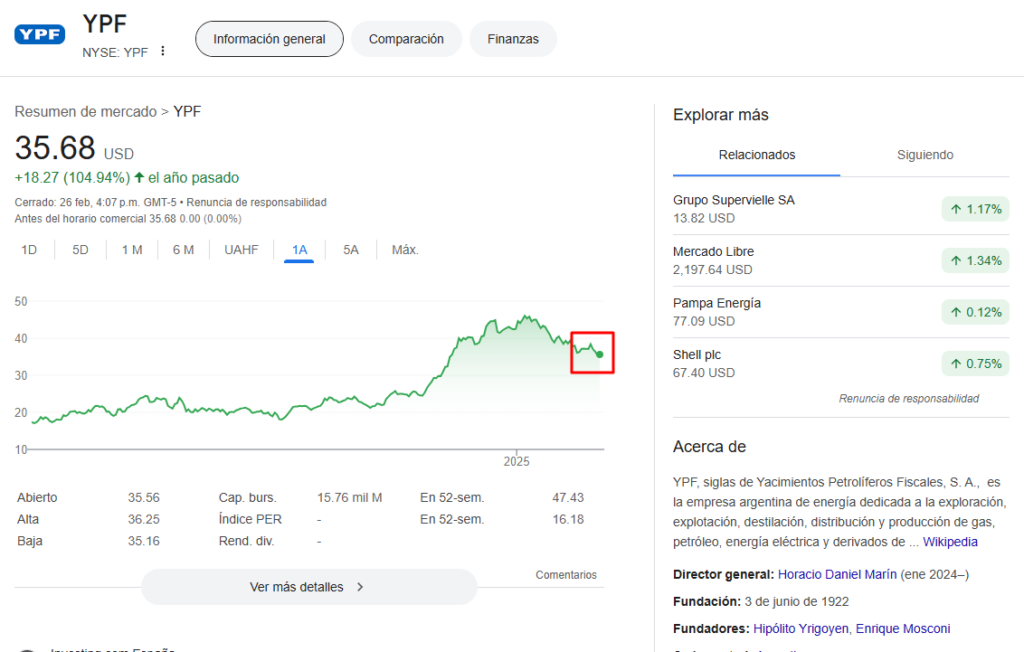Click the YPF company logo
Viewport: 1024px width, 652px height.
coord(39,35)
